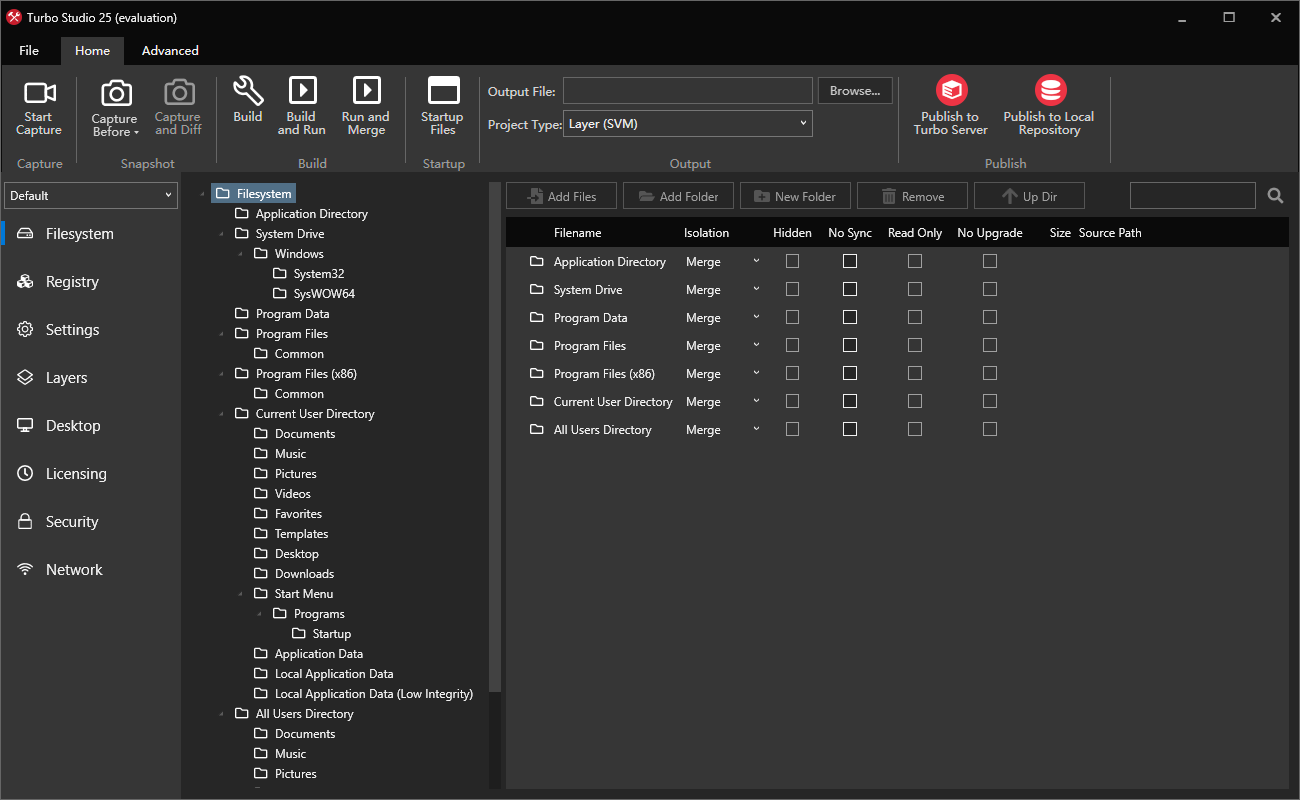Click the Filename column header
The image size is (1300, 800).
point(578,233)
